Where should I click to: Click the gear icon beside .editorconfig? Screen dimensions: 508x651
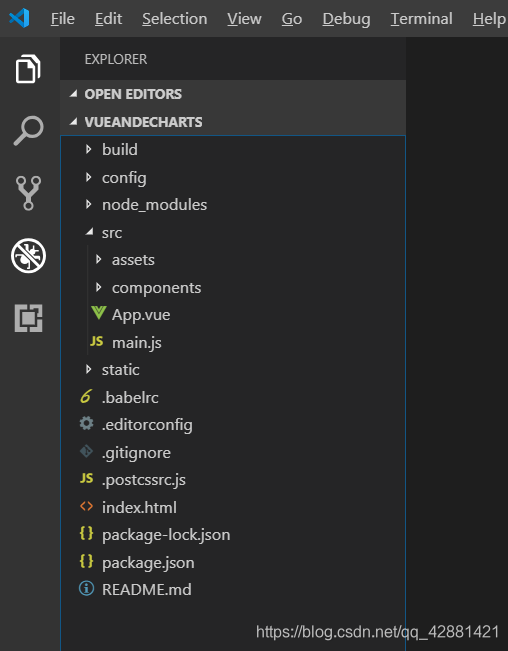(x=86, y=423)
